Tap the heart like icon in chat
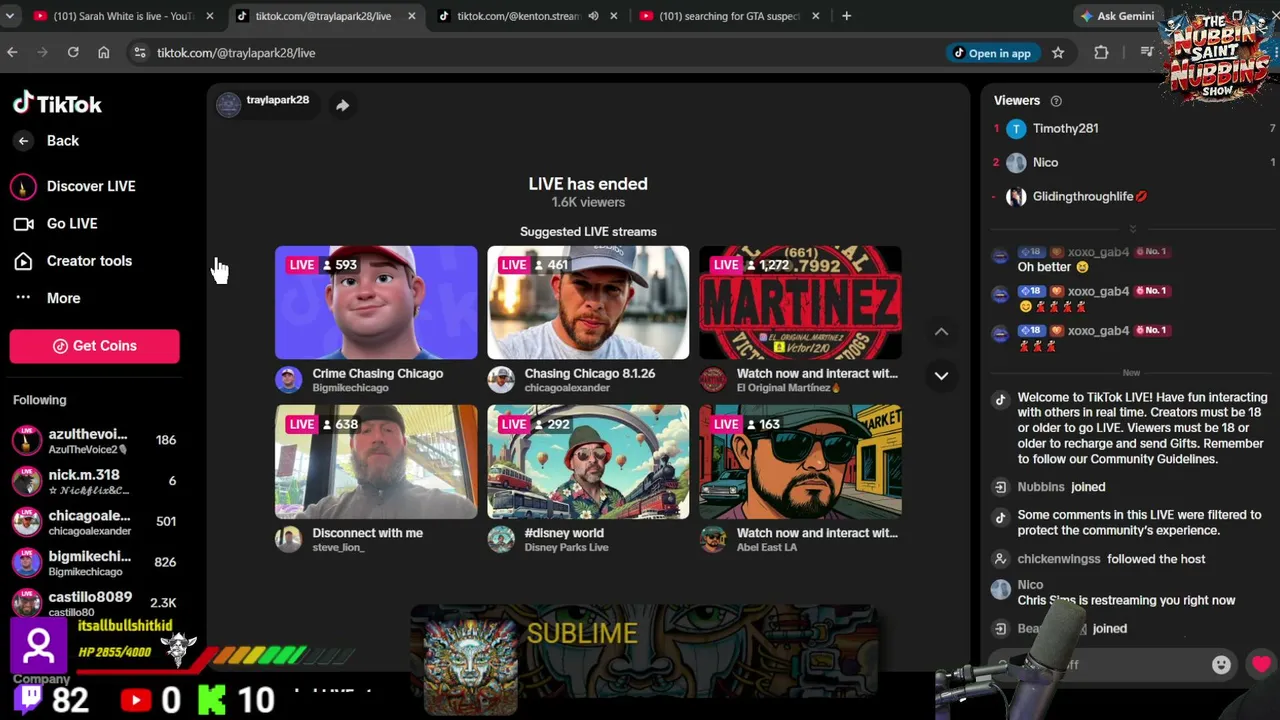The image size is (1280, 720). [x=1260, y=664]
